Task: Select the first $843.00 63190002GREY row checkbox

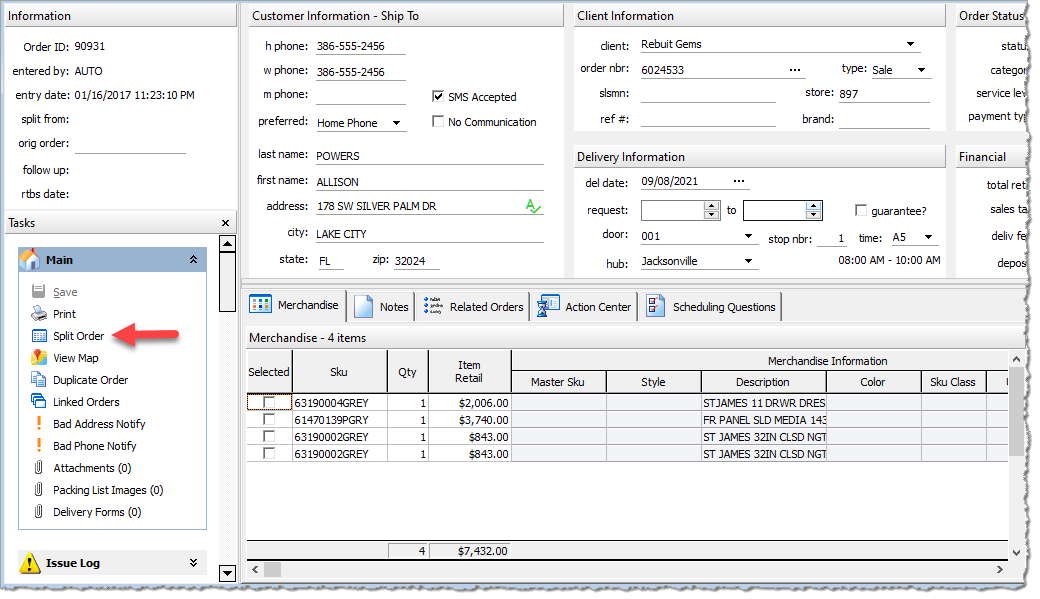Action: (x=269, y=436)
